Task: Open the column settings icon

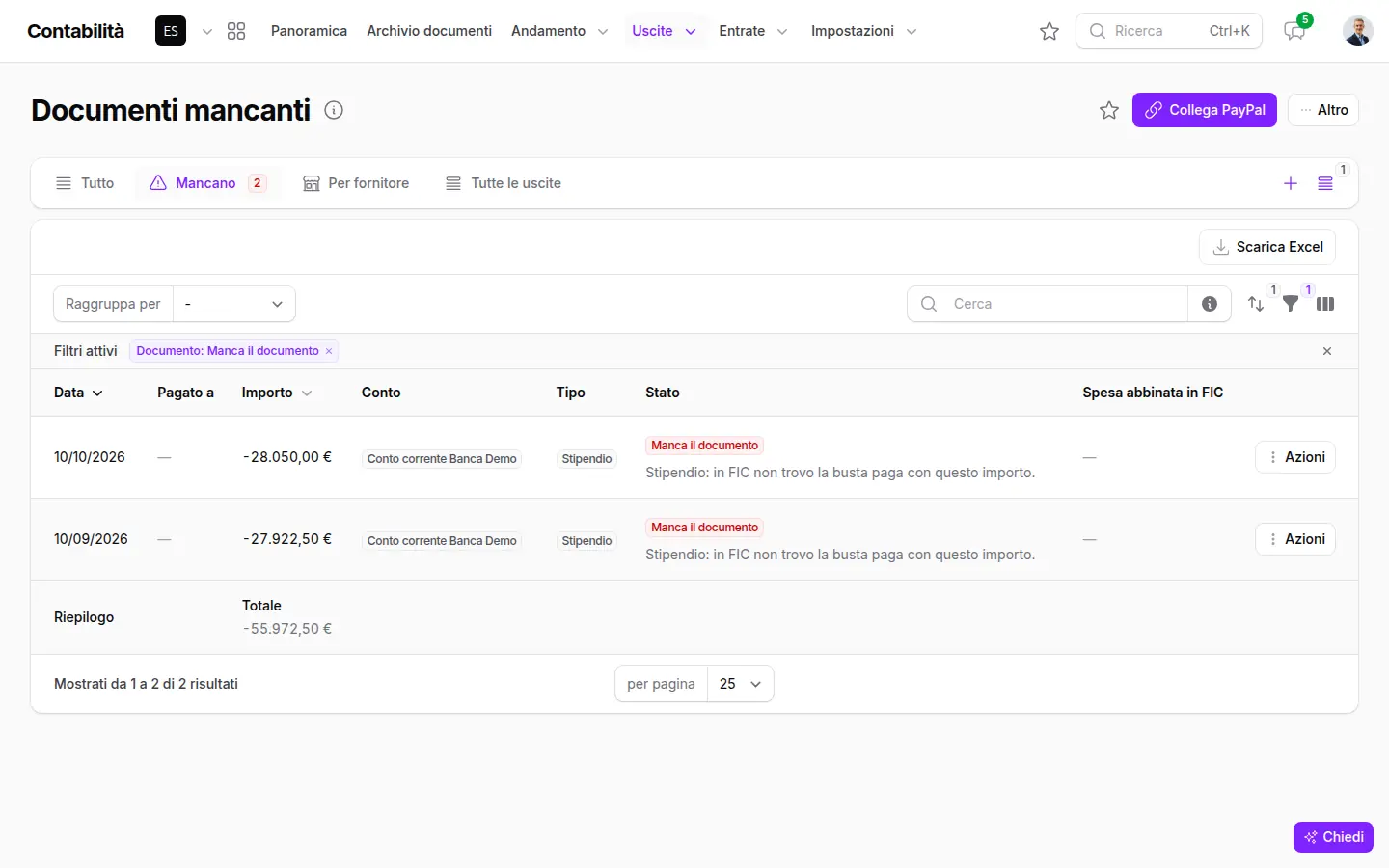Action: (x=1325, y=304)
